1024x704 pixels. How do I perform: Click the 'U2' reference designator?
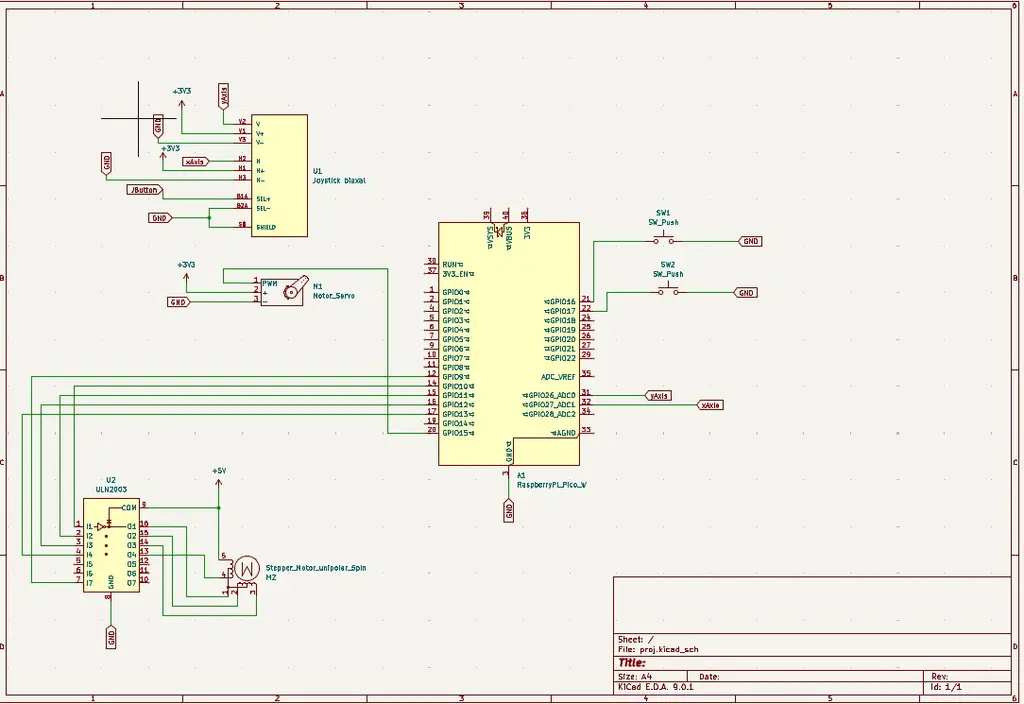pos(111,480)
